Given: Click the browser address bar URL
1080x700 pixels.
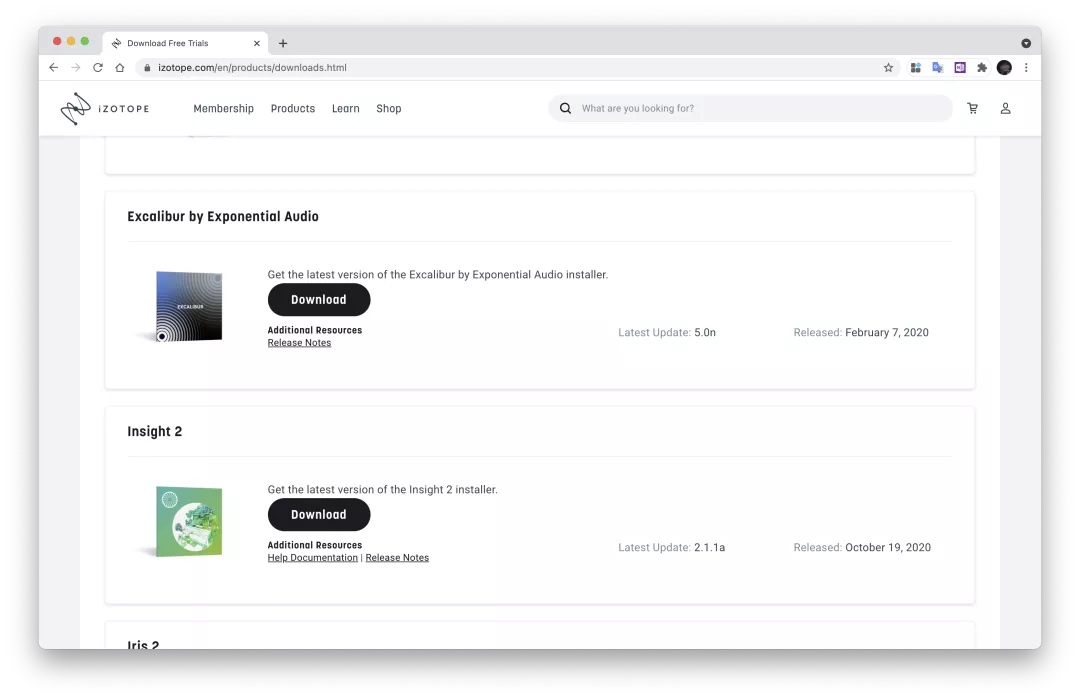Looking at the screenshot, I should (252, 68).
